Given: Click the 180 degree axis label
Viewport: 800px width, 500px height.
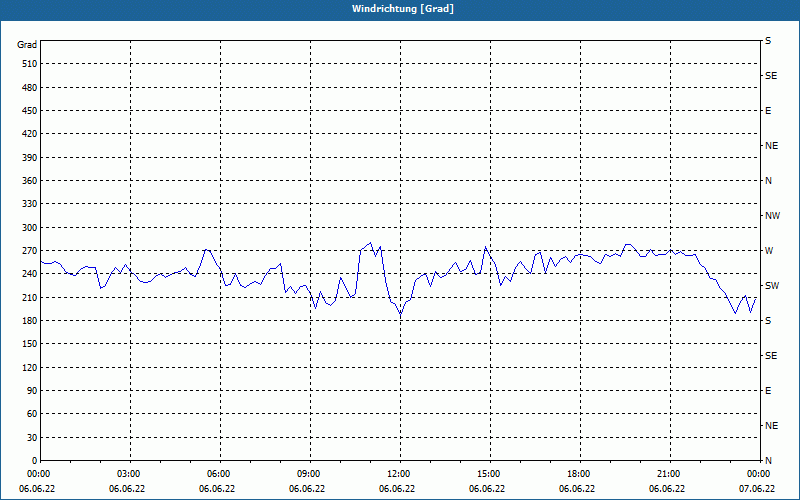Looking at the screenshot, I should [x=30, y=320].
